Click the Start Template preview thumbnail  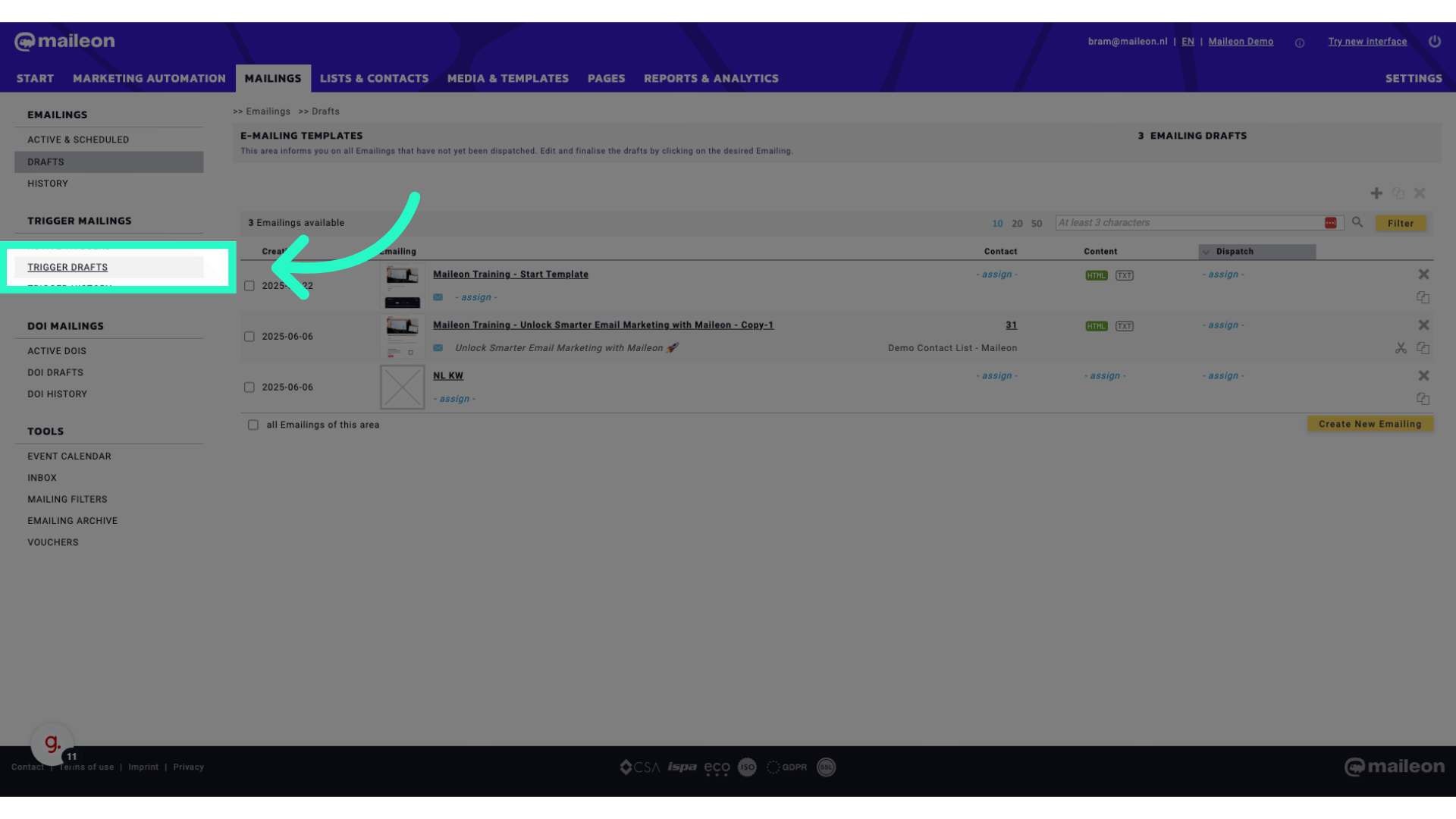tap(403, 286)
